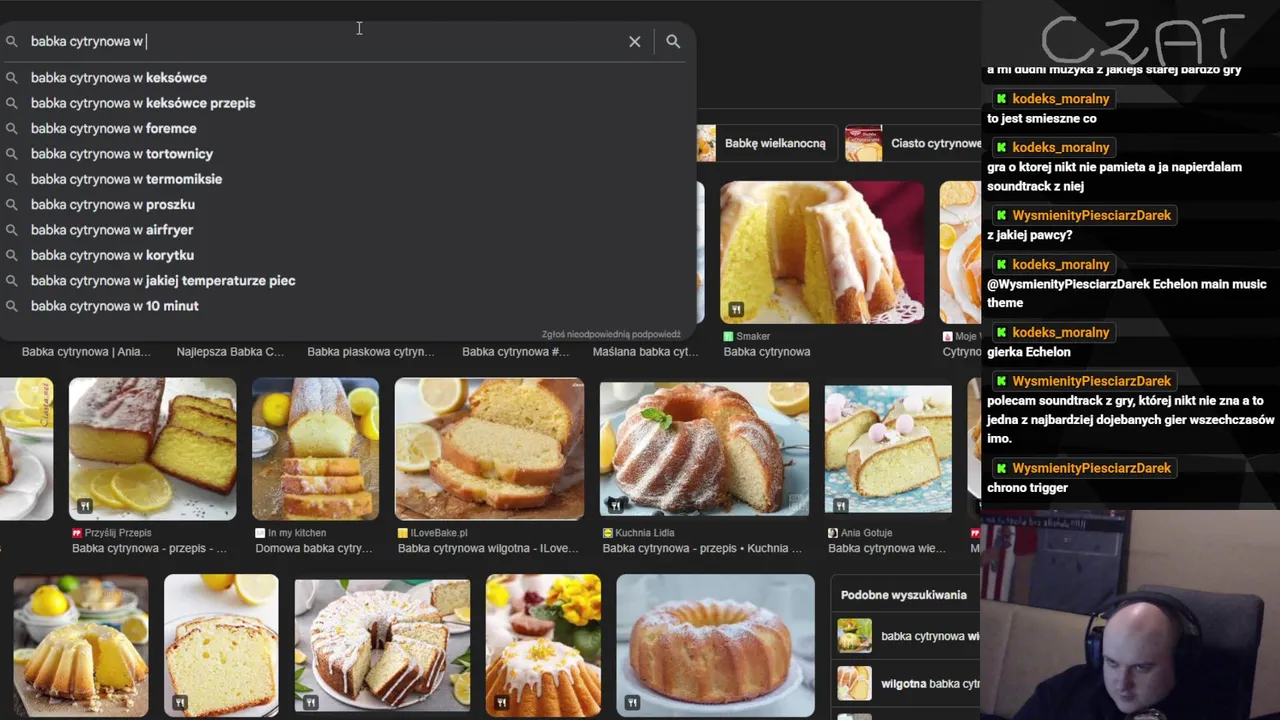The width and height of the screenshot is (1280, 720).
Task: Open related search 'wilgotna babka cytr...'
Action: [908, 684]
